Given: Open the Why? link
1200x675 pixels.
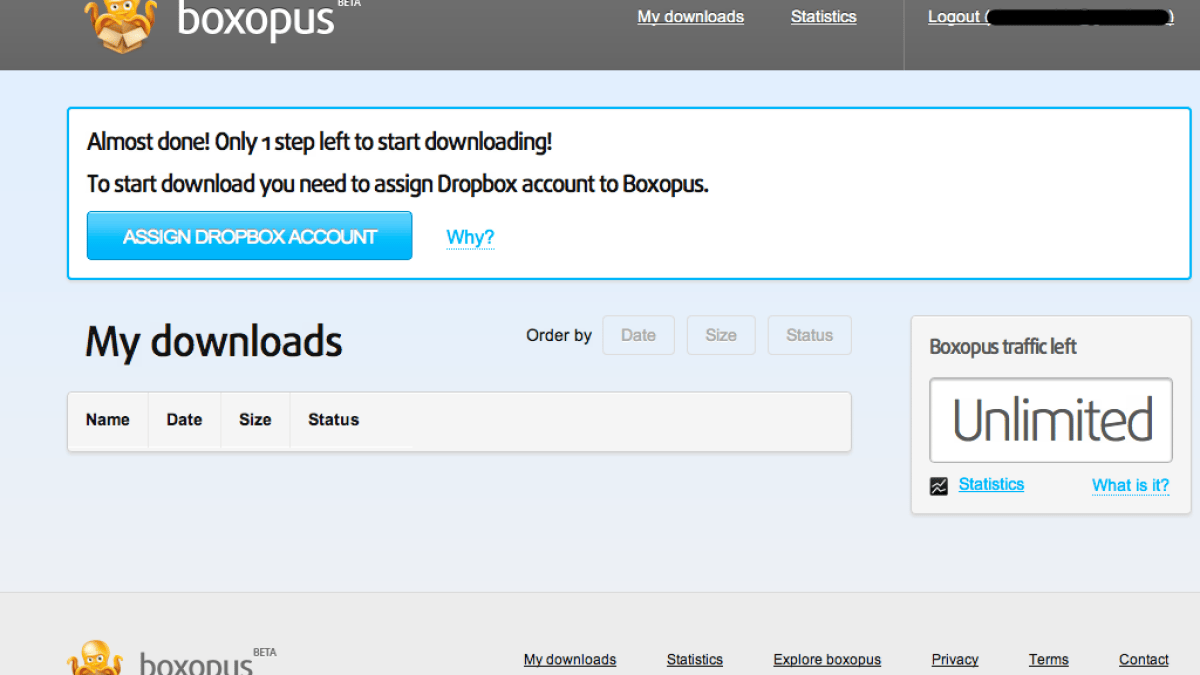Looking at the screenshot, I should click(470, 237).
